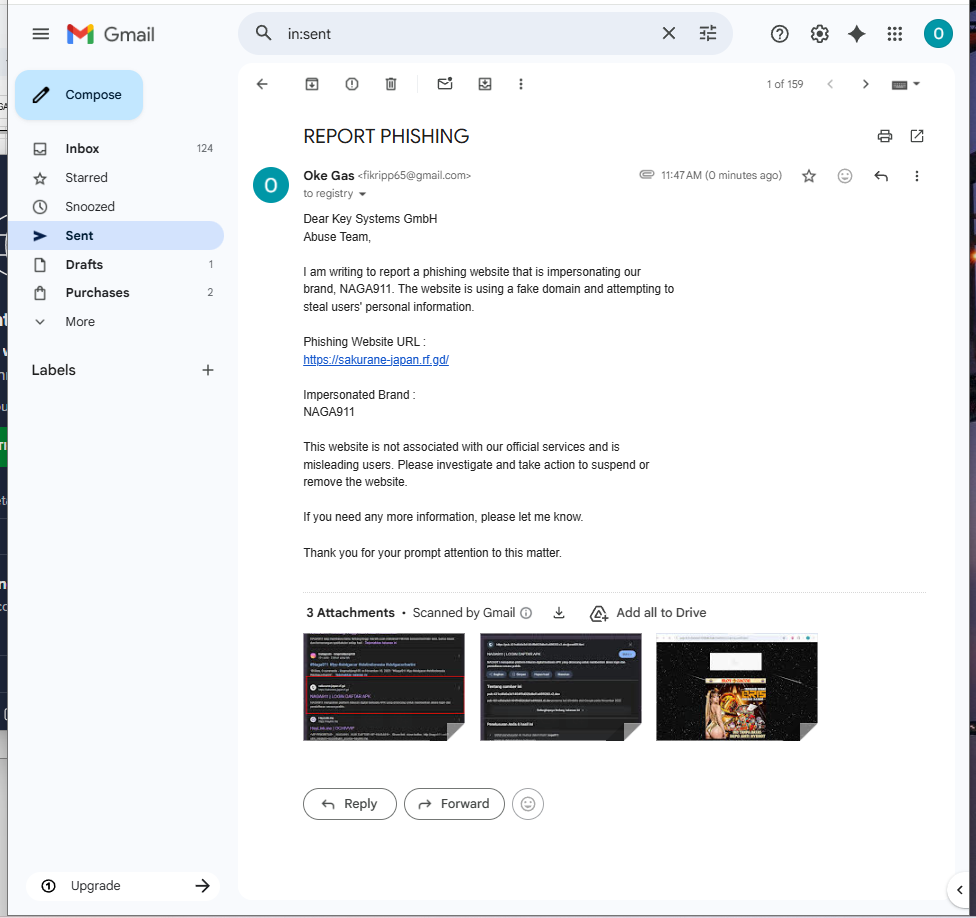Viewport: 976px width, 918px height.
Task: Click the Gmail logo
Action: (111, 34)
